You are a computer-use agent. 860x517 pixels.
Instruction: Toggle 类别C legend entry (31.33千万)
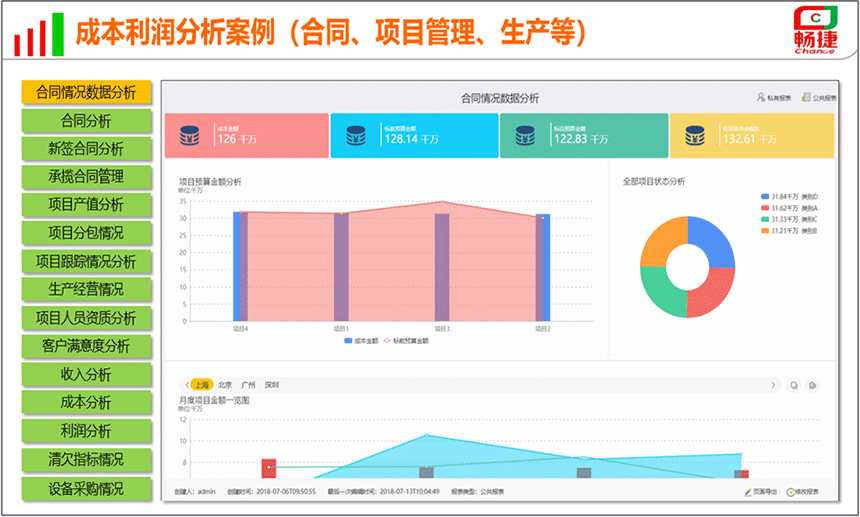tap(790, 220)
